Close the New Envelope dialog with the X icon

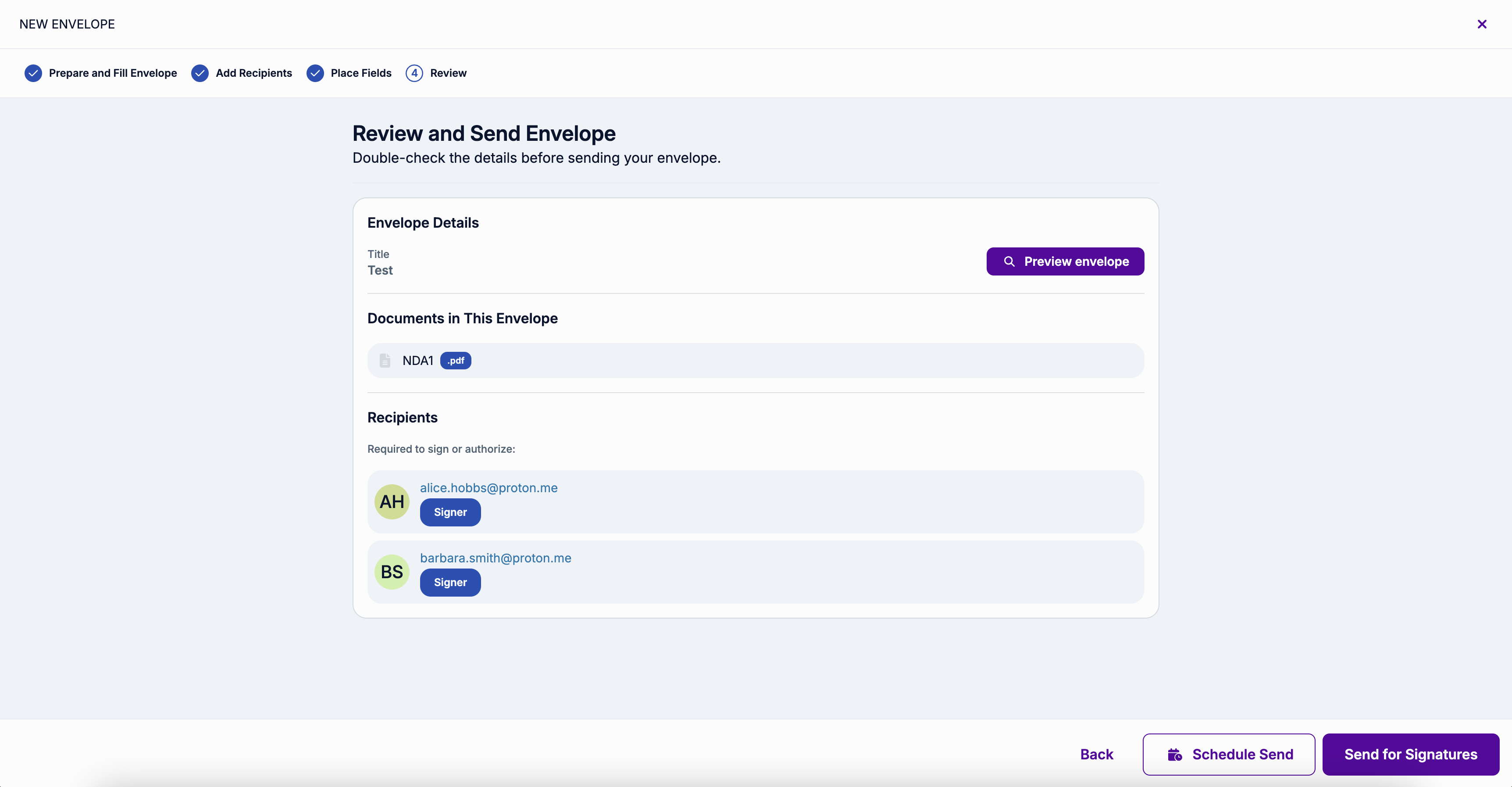[1481, 24]
